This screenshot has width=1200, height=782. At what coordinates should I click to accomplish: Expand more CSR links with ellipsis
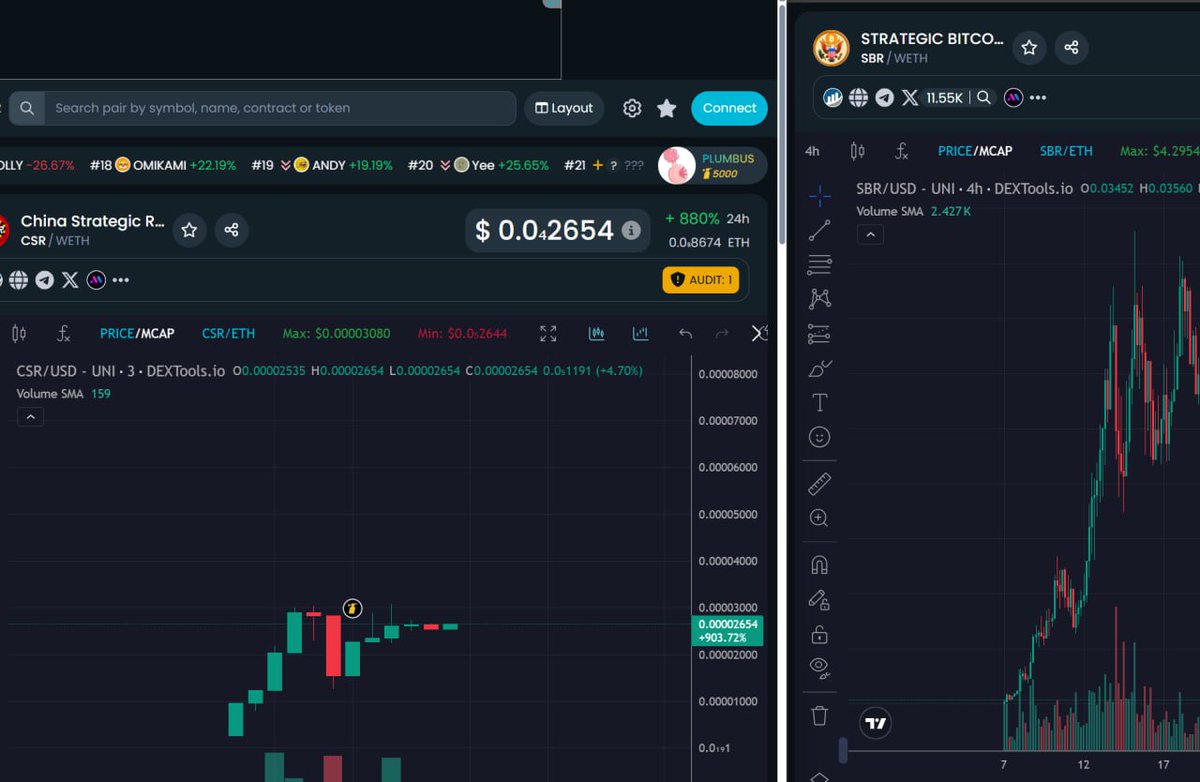[x=121, y=280]
